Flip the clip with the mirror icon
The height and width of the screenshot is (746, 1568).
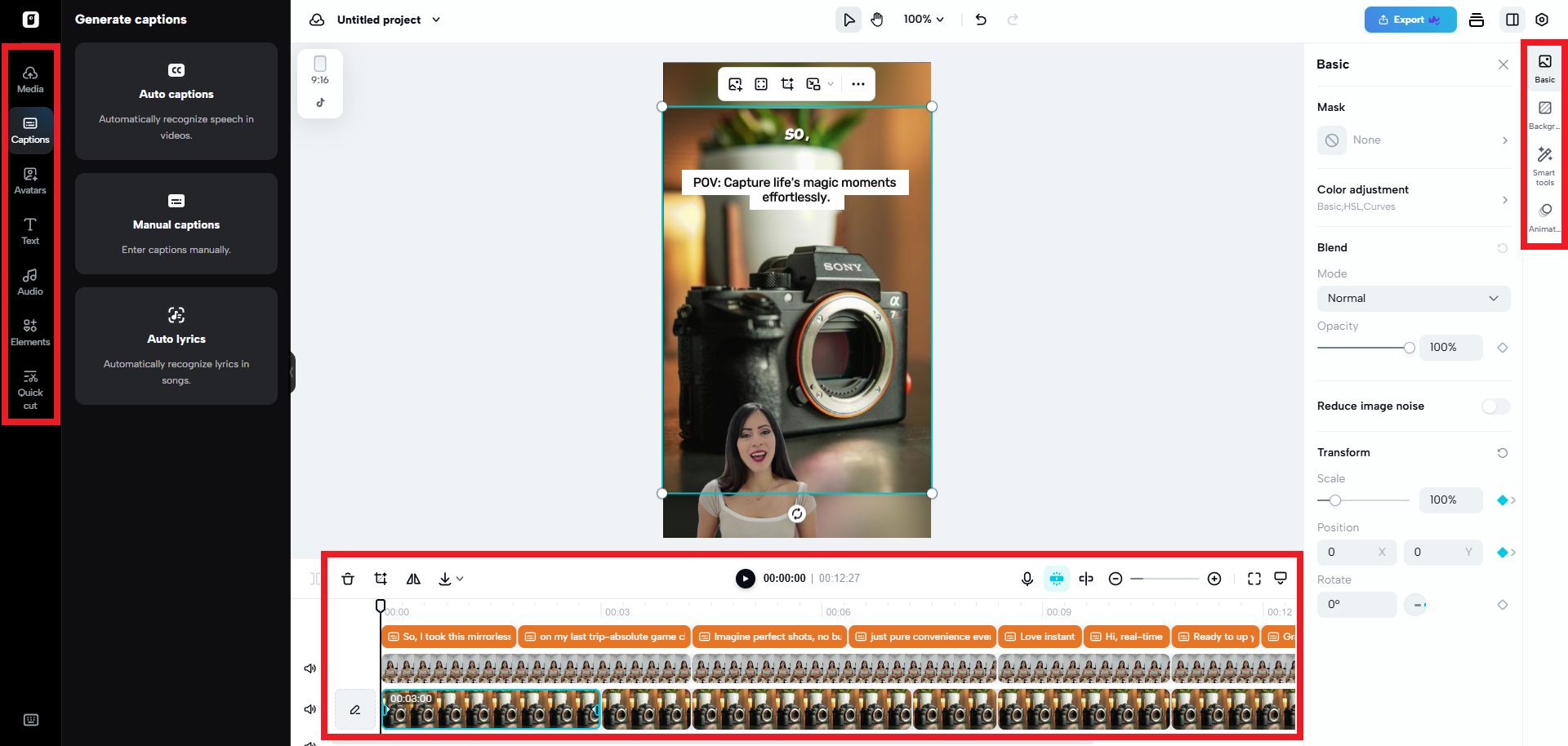click(x=413, y=579)
